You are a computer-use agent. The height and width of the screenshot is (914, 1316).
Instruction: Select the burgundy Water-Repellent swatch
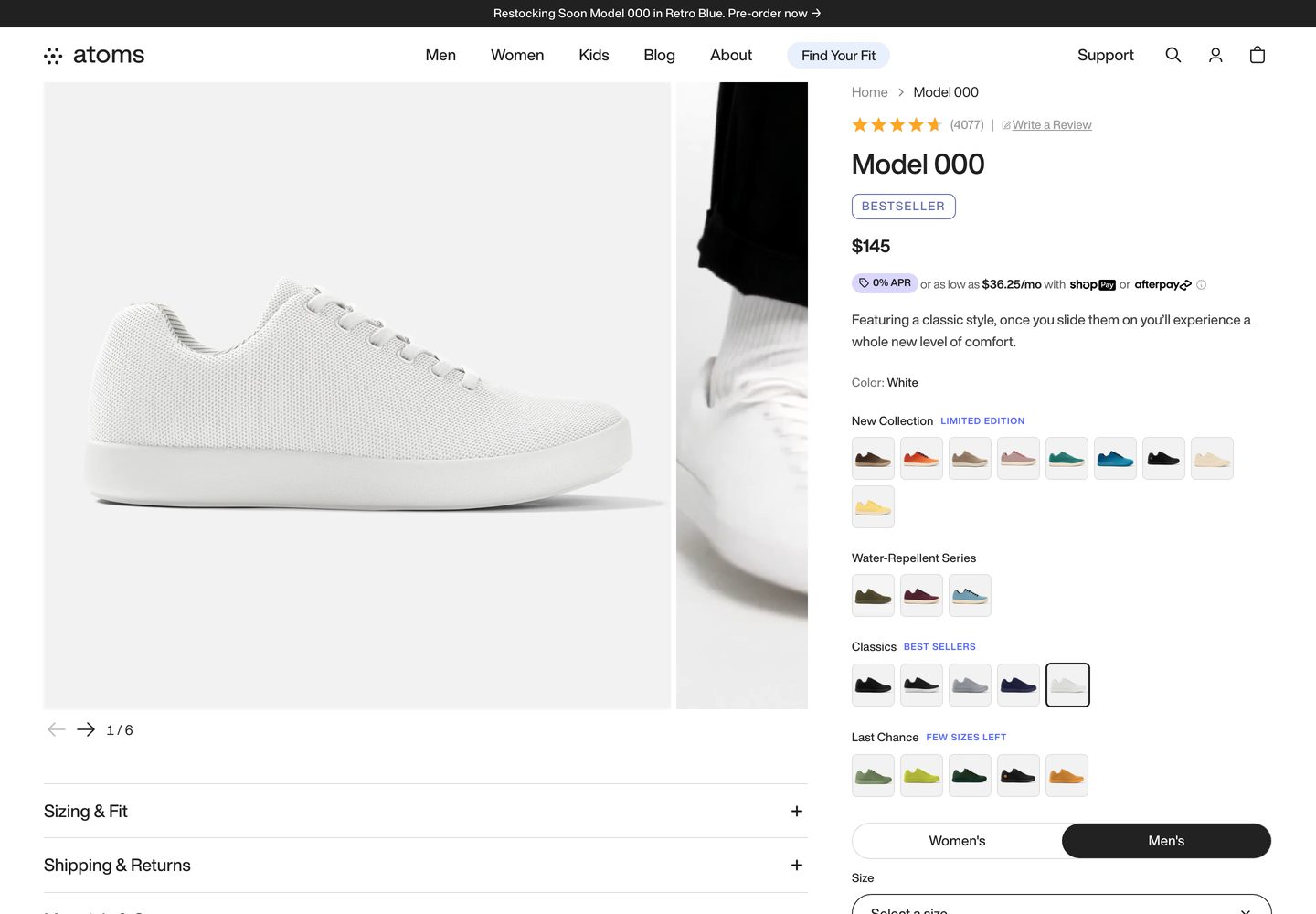(921, 596)
